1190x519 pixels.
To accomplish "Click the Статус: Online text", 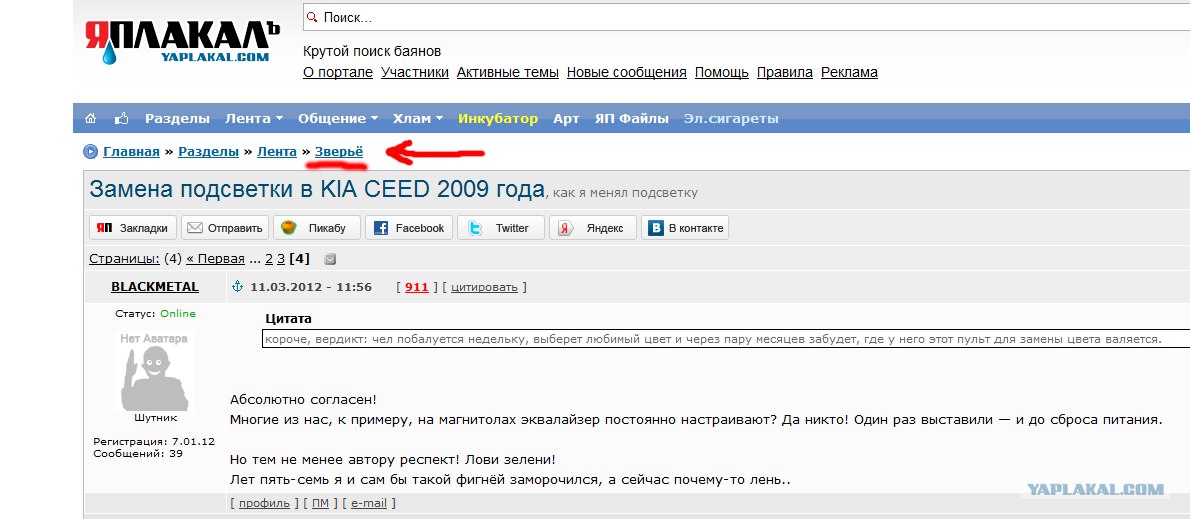I will click(x=156, y=313).
